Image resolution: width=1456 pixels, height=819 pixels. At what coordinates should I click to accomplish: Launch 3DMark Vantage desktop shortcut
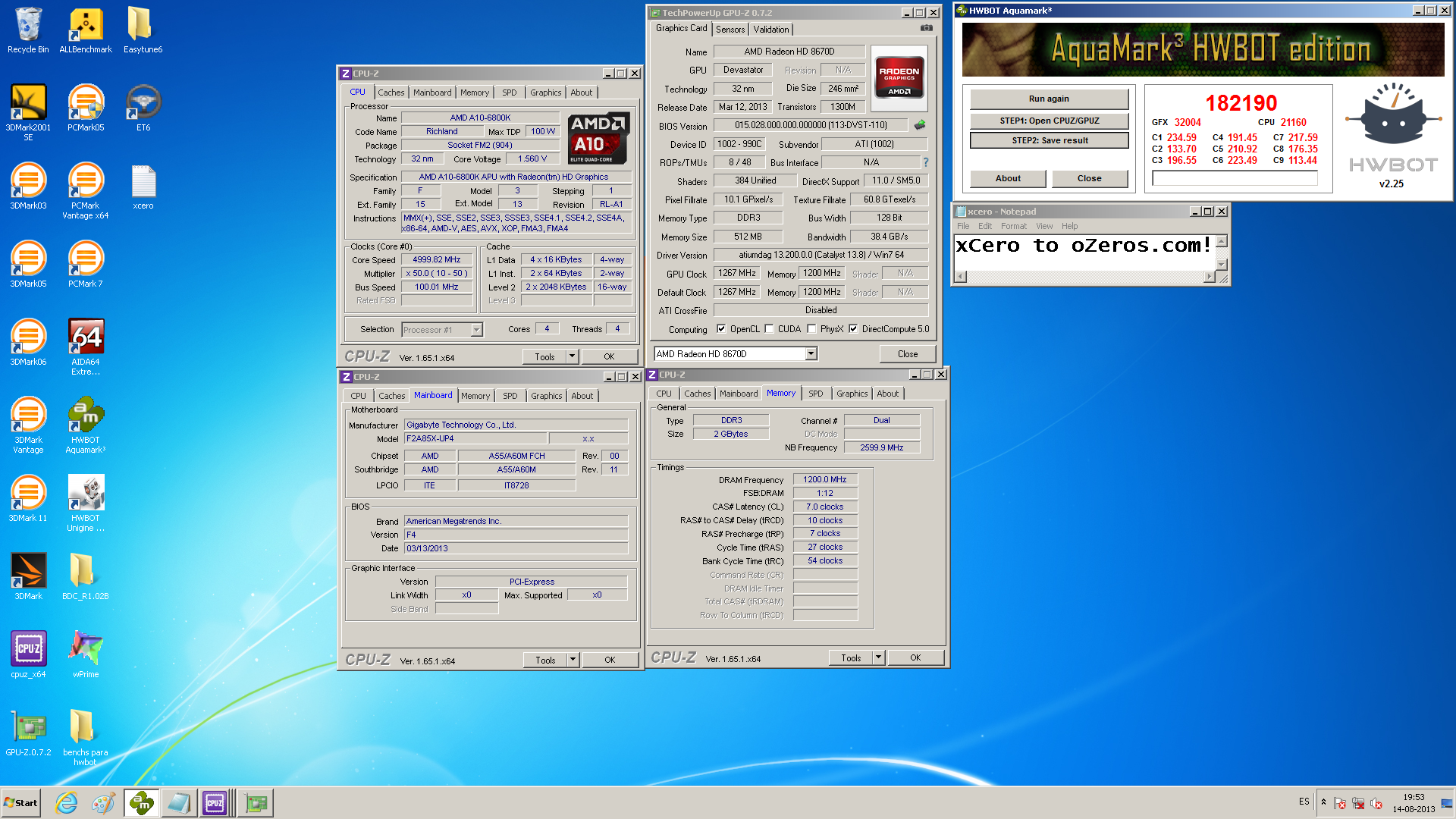pyautogui.click(x=28, y=425)
